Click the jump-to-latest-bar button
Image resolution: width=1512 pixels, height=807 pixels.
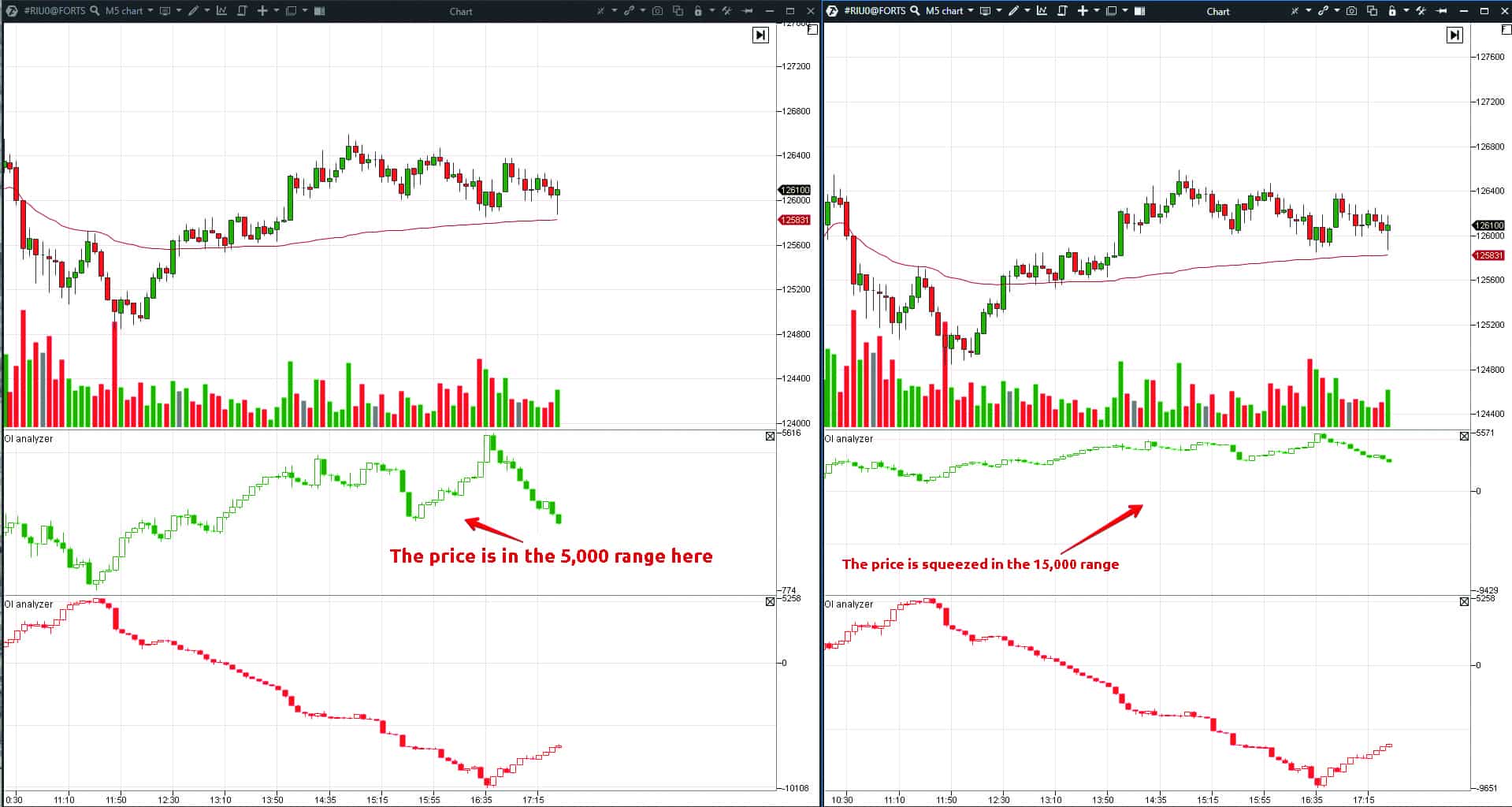pyautogui.click(x=760, y=35)
